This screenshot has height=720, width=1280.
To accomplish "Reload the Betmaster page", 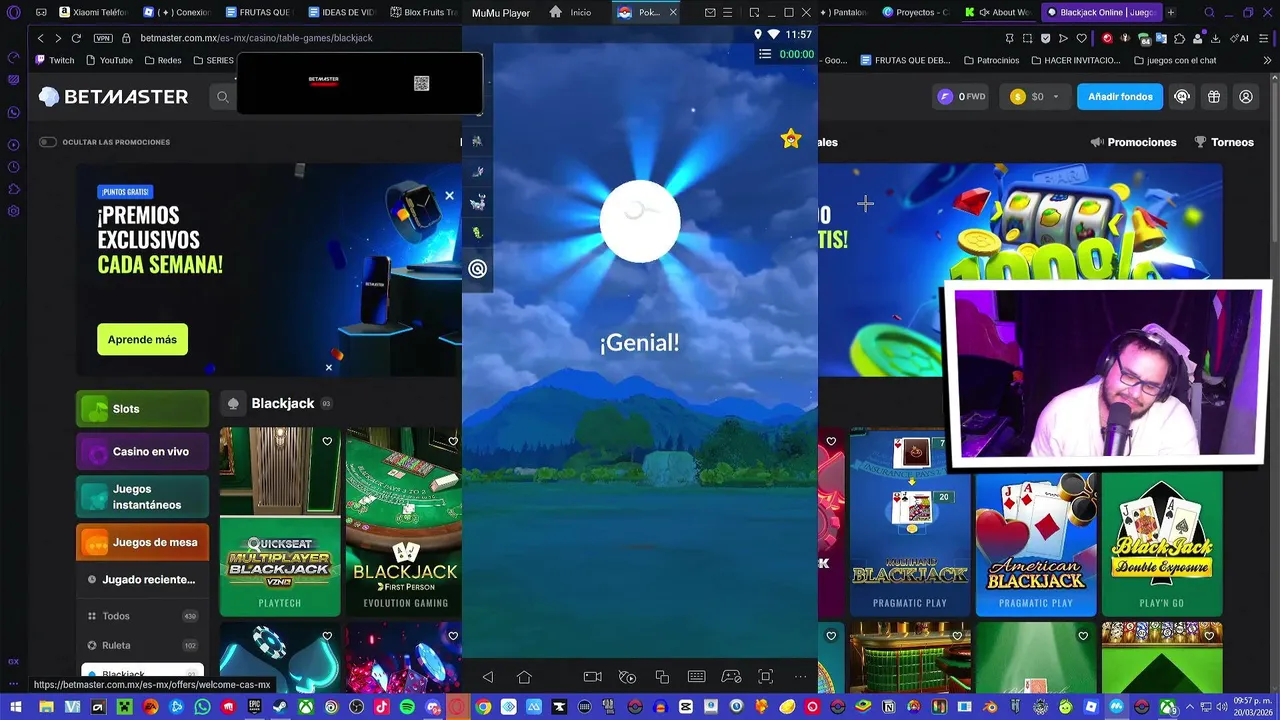I will [x=76, y=38].
